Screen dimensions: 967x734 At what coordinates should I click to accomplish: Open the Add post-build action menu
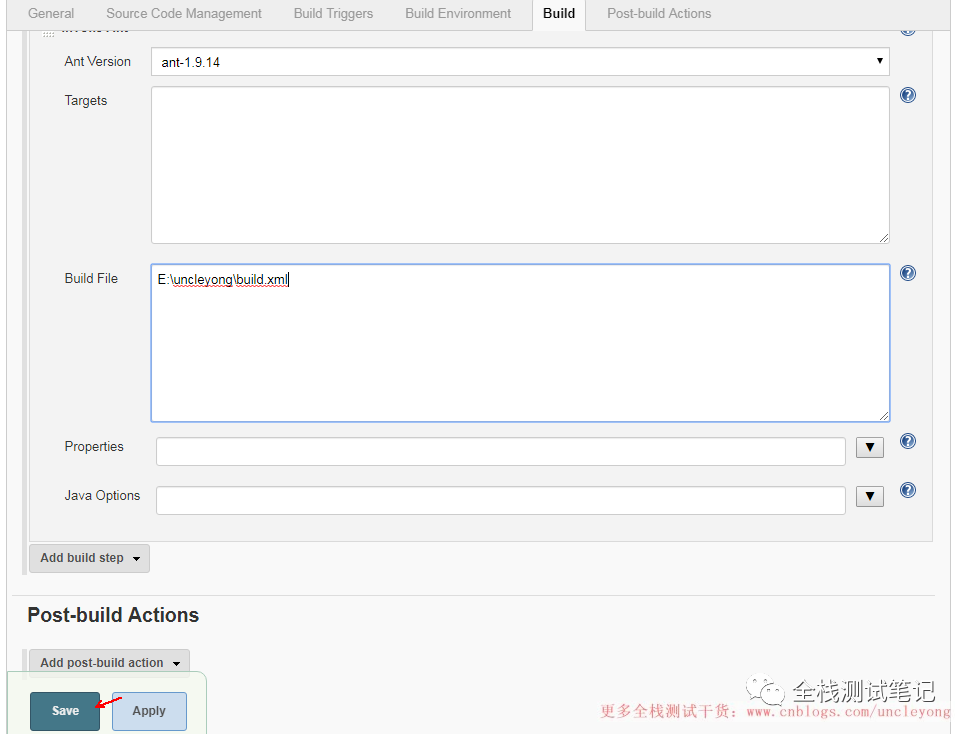[109, 663]
